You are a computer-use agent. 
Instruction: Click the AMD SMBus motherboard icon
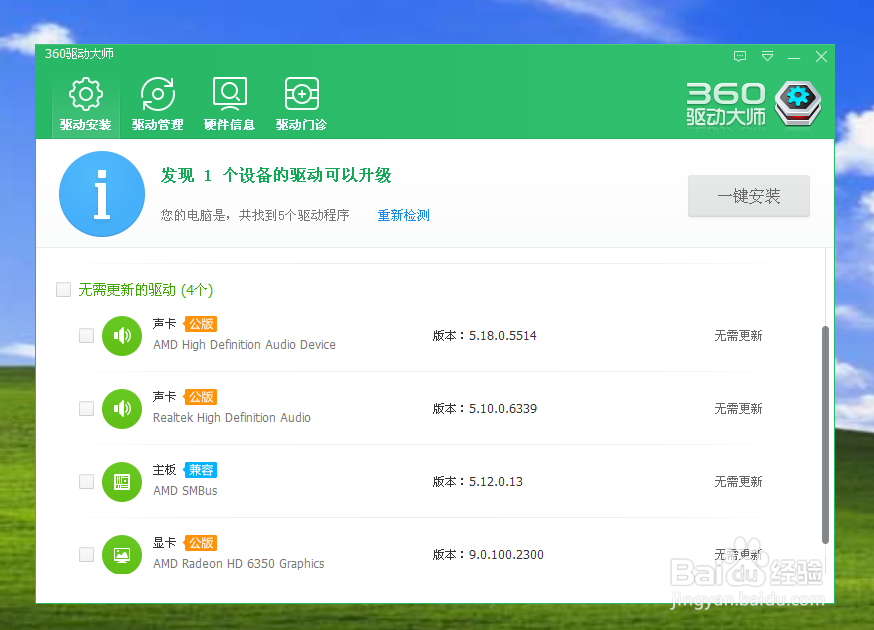pos(122,482)
